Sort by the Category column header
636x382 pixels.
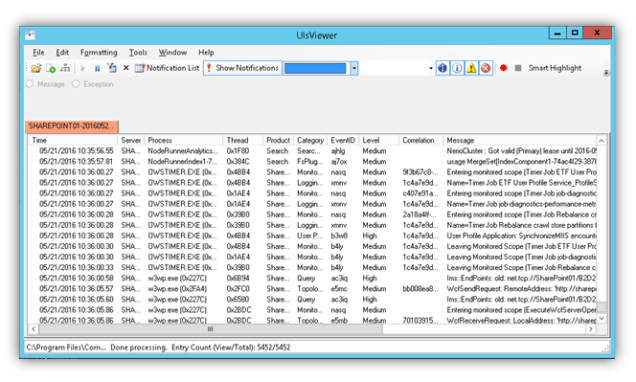(310, 140)
